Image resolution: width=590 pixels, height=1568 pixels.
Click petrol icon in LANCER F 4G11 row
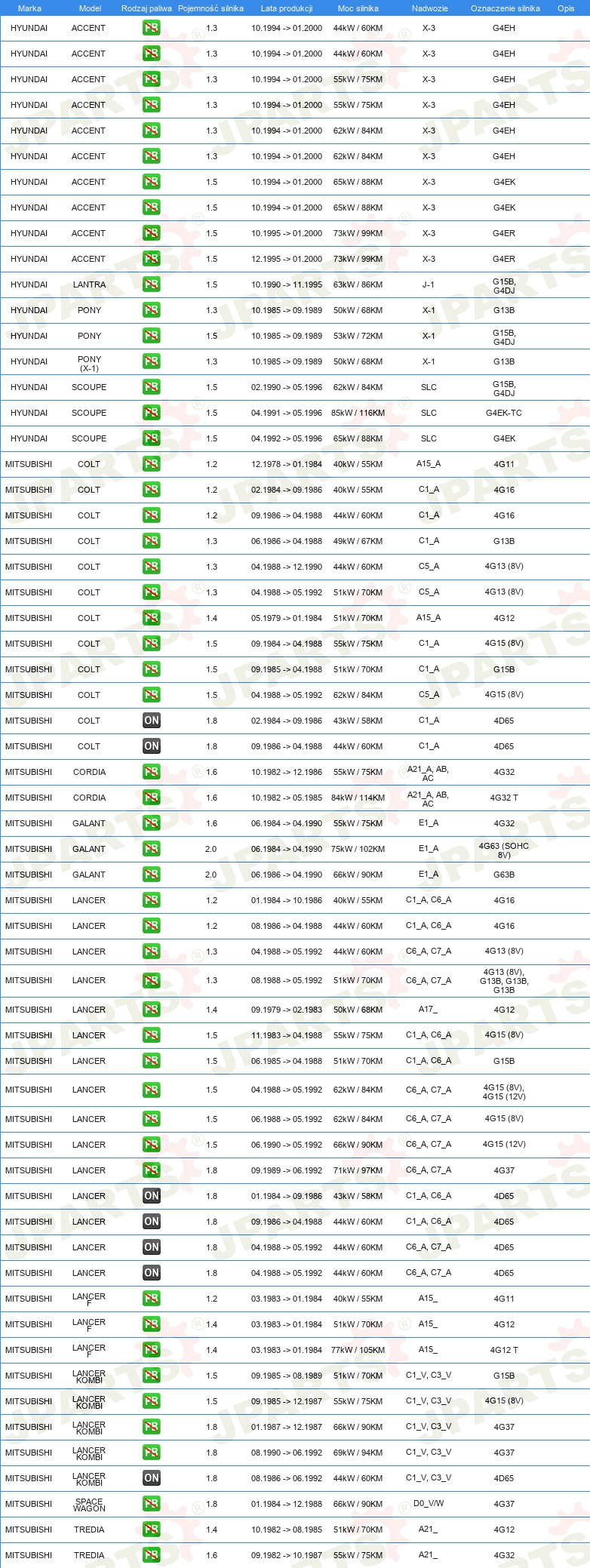(151, 1299)
